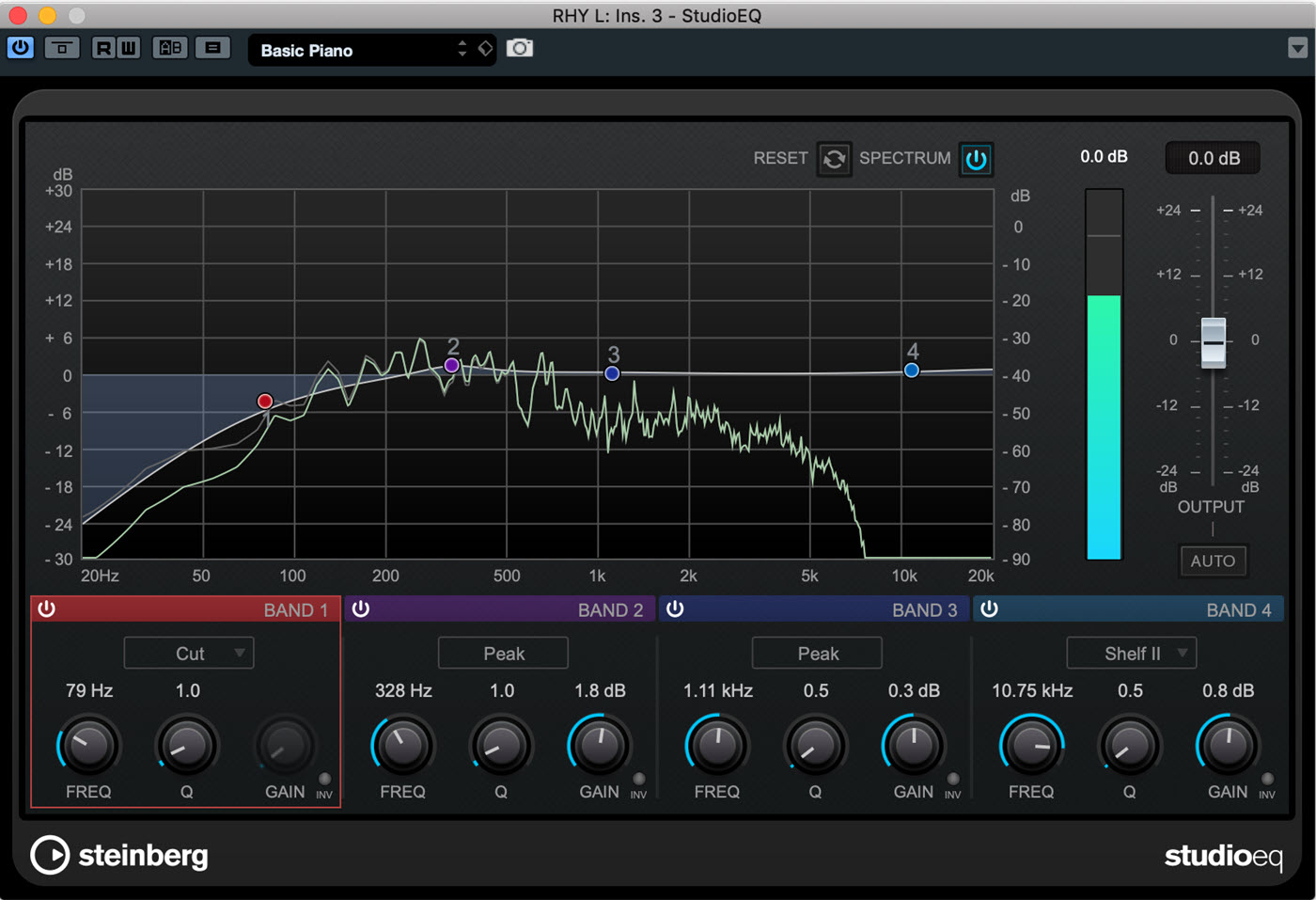Select the red Band 1 point on curve

coord(265,402)
